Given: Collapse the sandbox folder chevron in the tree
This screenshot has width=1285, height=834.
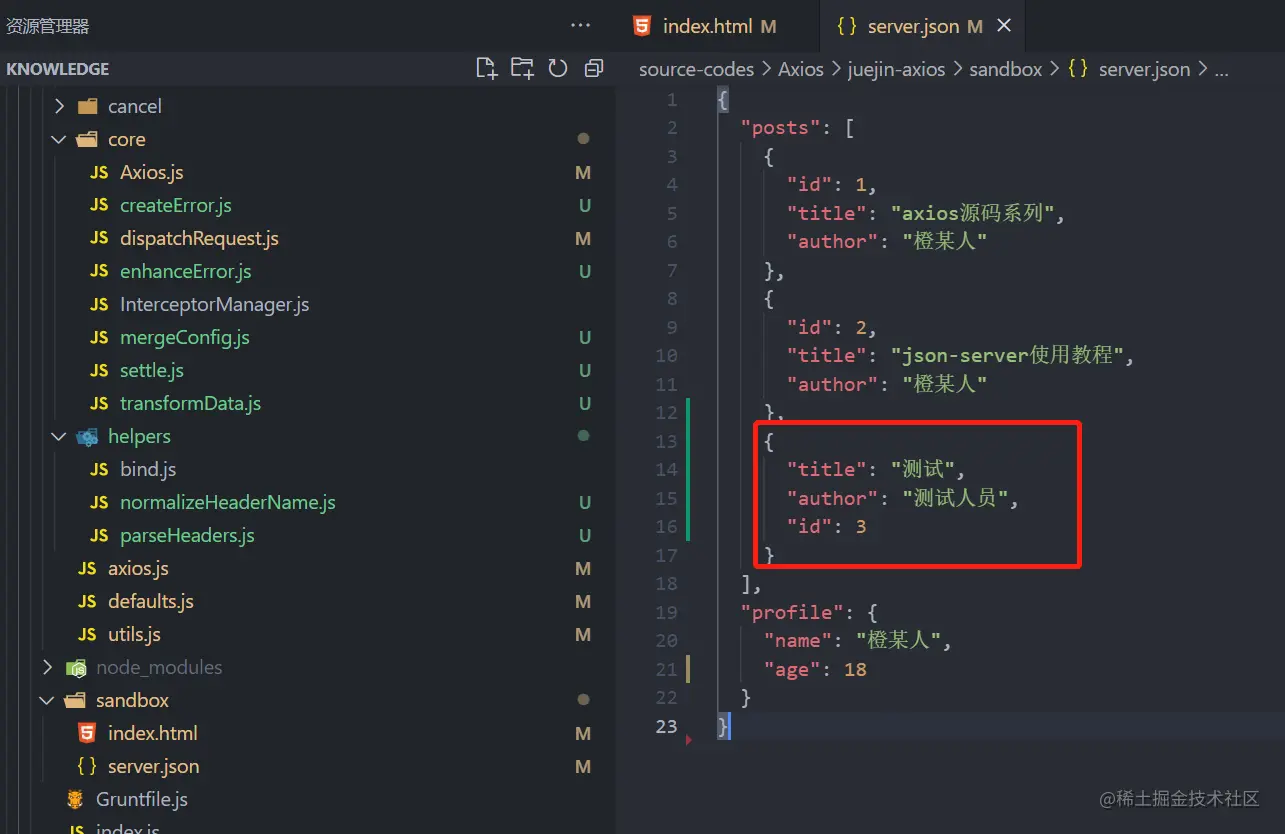Looking at the screenshot, I should (x=47, y=700).
